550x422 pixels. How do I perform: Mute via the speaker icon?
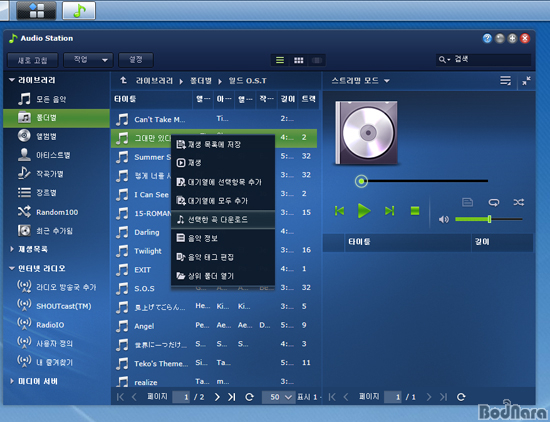[x=444, y=220]
